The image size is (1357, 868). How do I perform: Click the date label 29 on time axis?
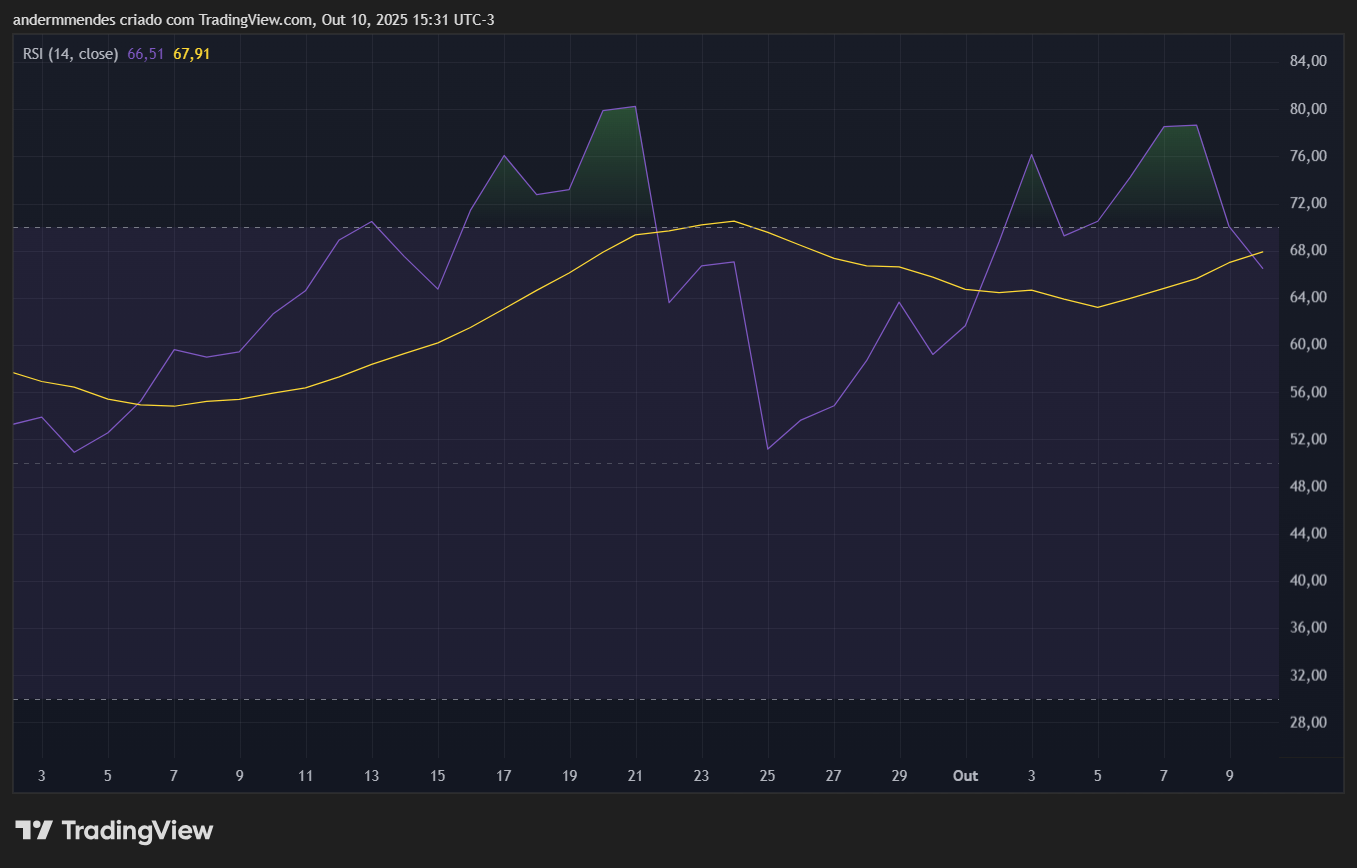pos(899,776)
